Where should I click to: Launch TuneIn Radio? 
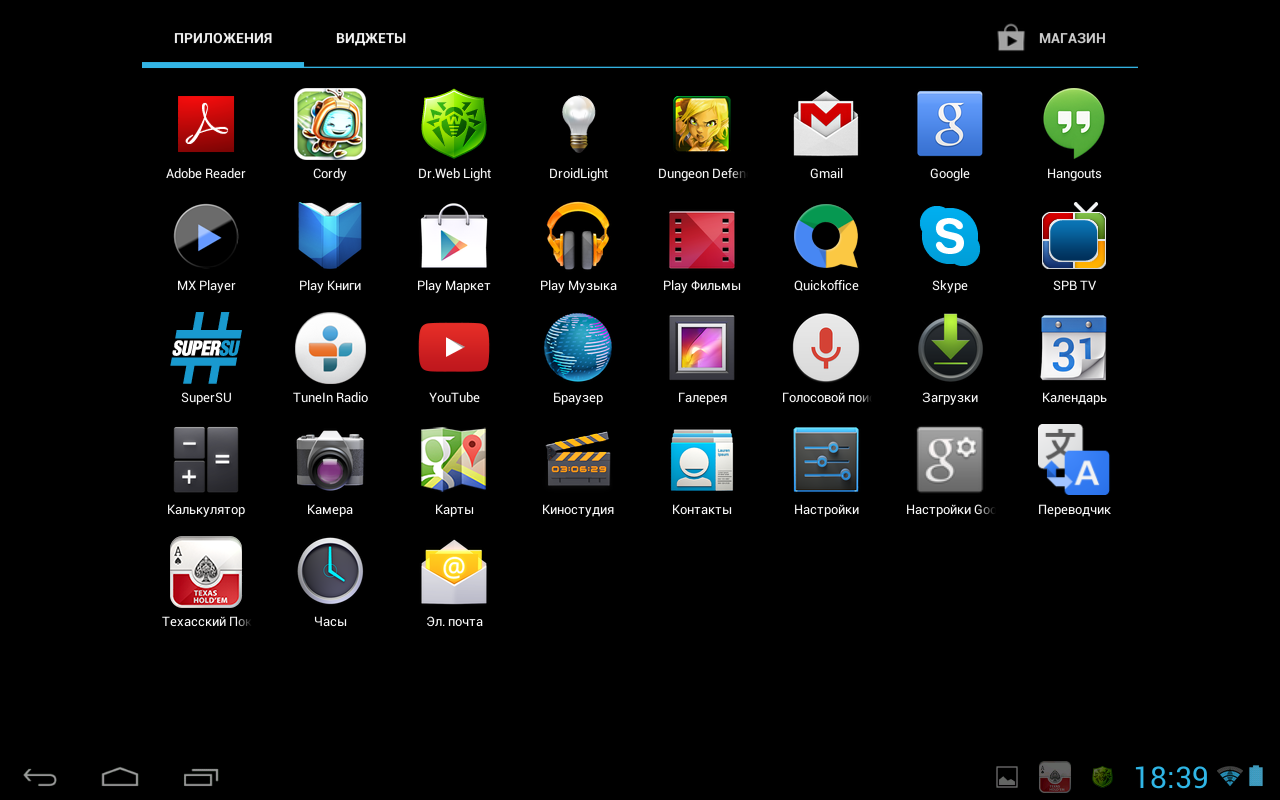pos(330,348)
